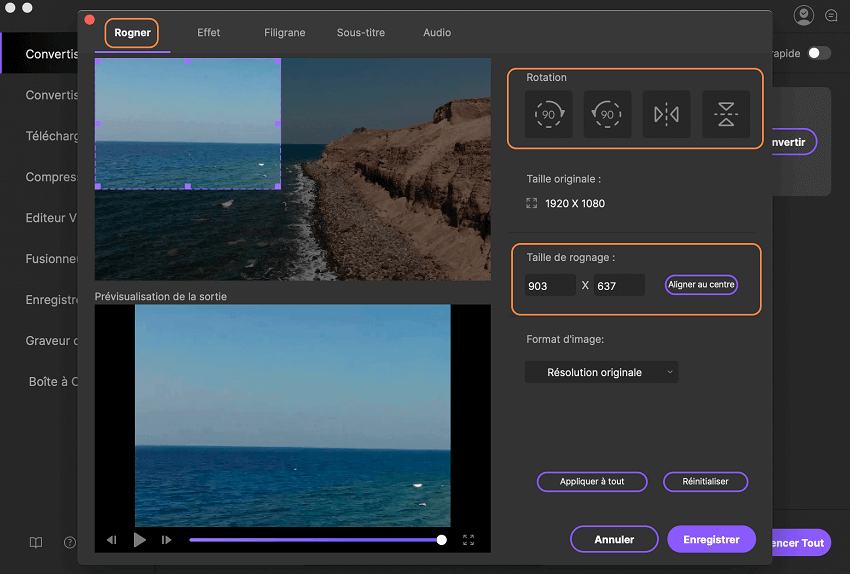Click the playback progress slider handle
850x574 pixels.
tap(442, 540)
